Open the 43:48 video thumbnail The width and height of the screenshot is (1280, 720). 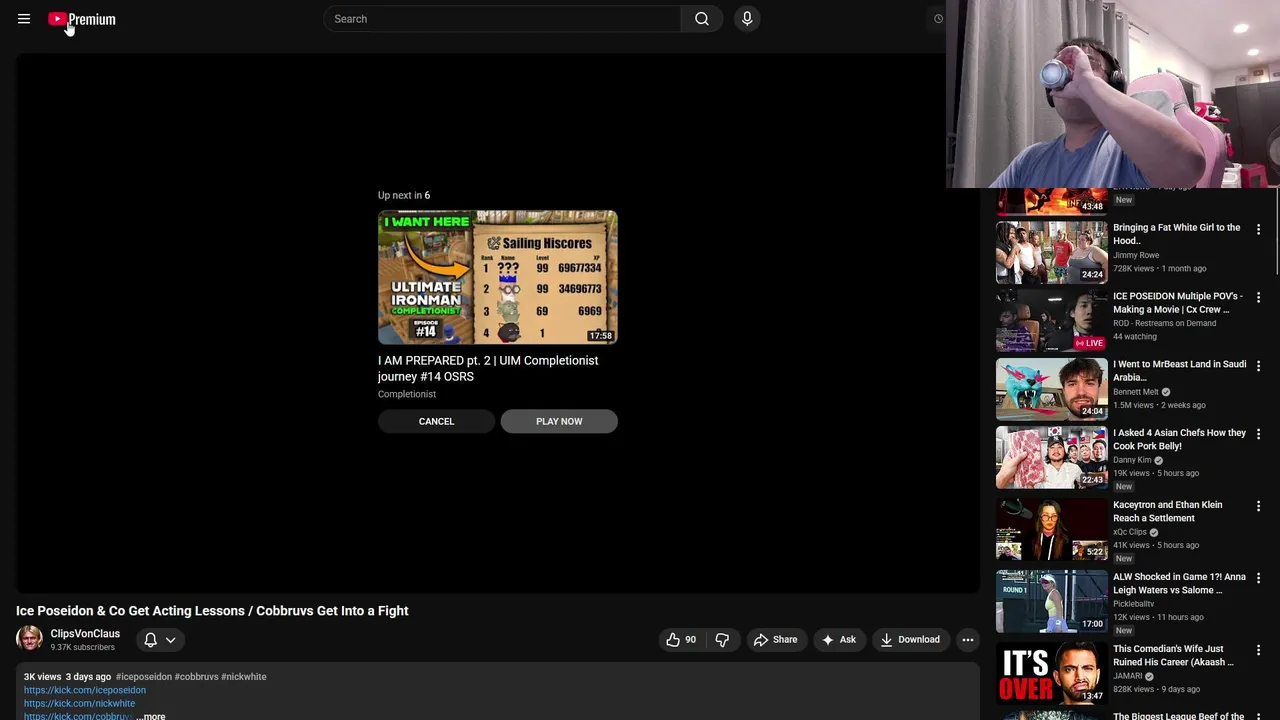1051,201
